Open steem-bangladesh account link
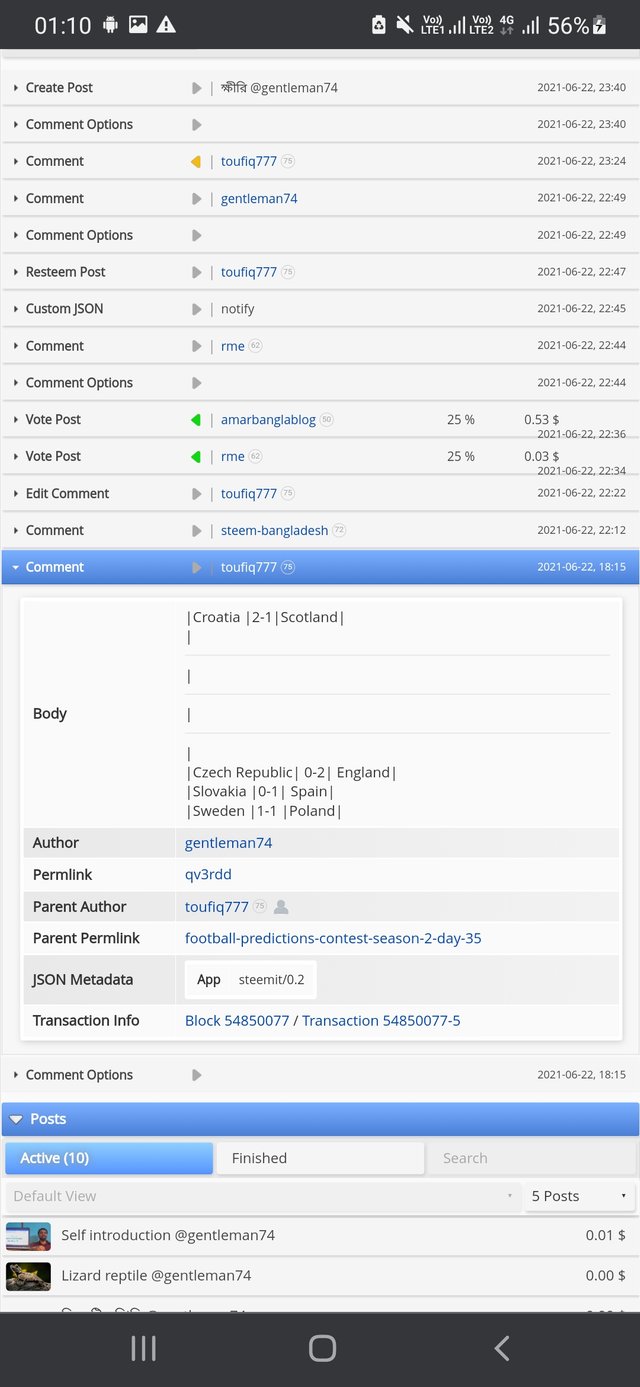This screenshot has width=640, height=1387. pos(274,531)
